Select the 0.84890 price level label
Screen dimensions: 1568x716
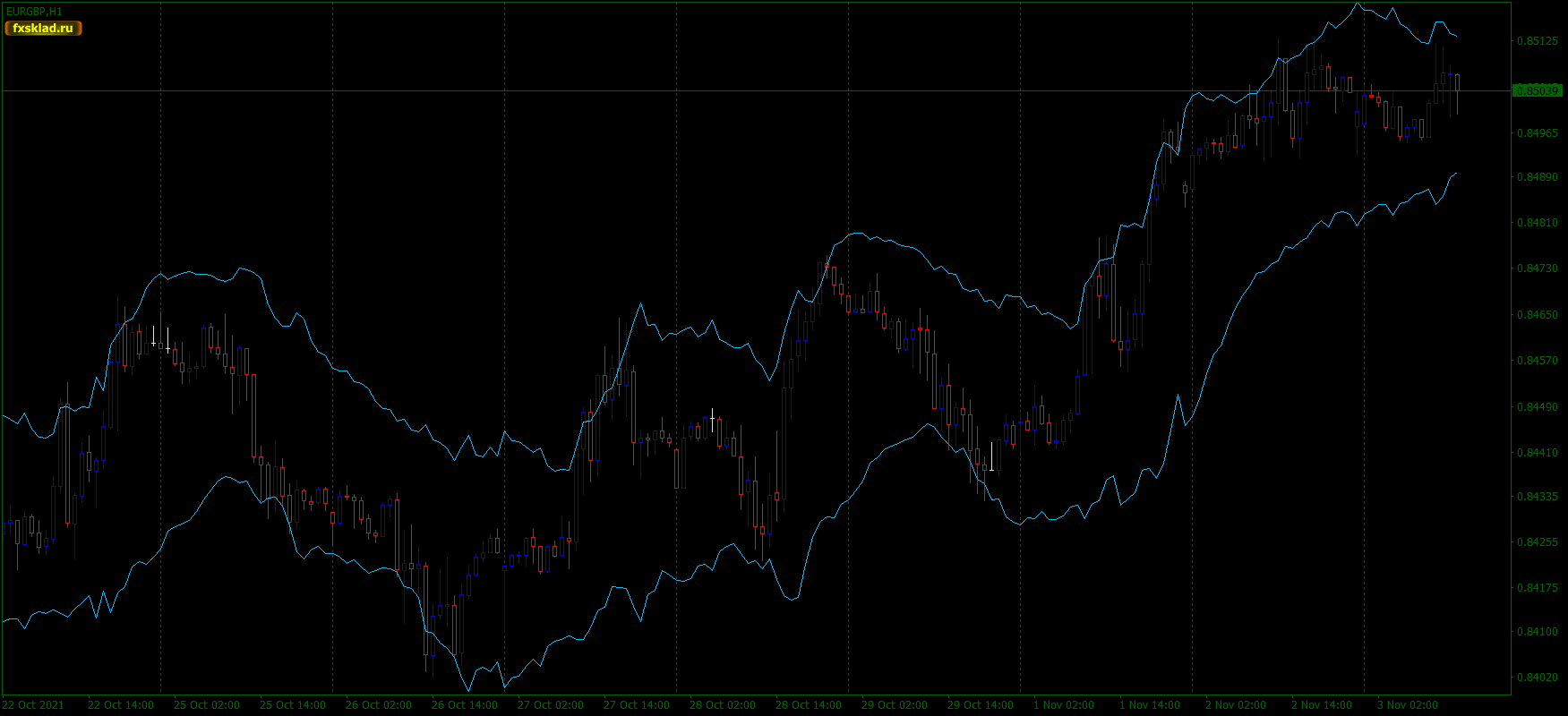coord(1537,177)
